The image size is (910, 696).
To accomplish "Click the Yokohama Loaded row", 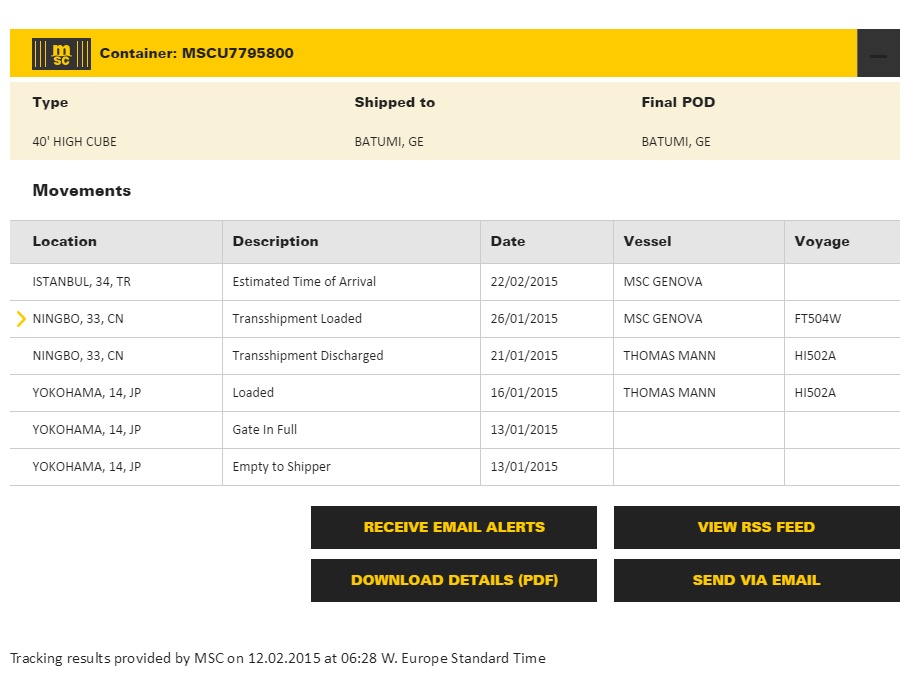I will [253, 393].
